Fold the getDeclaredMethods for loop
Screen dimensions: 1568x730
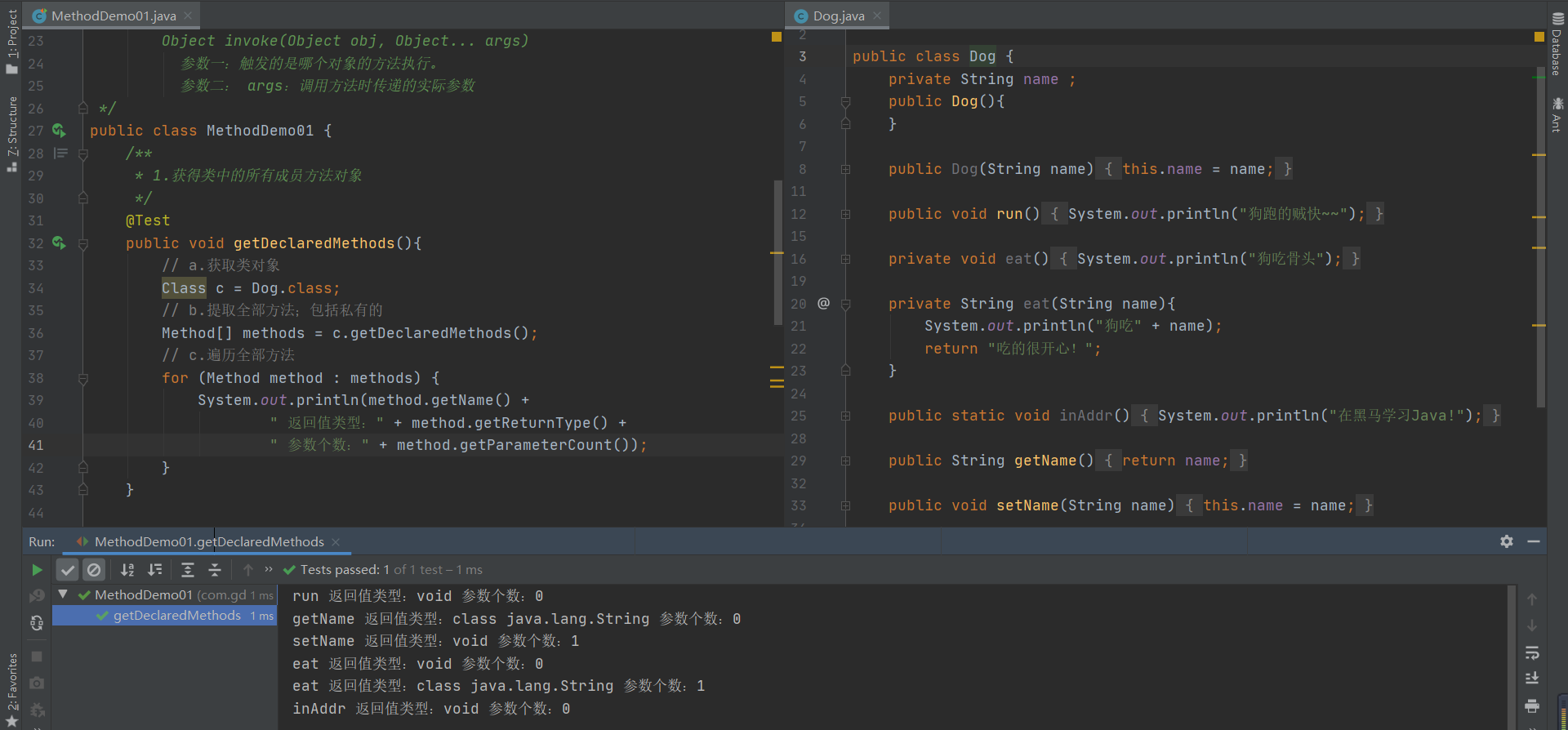pos(83,379)
